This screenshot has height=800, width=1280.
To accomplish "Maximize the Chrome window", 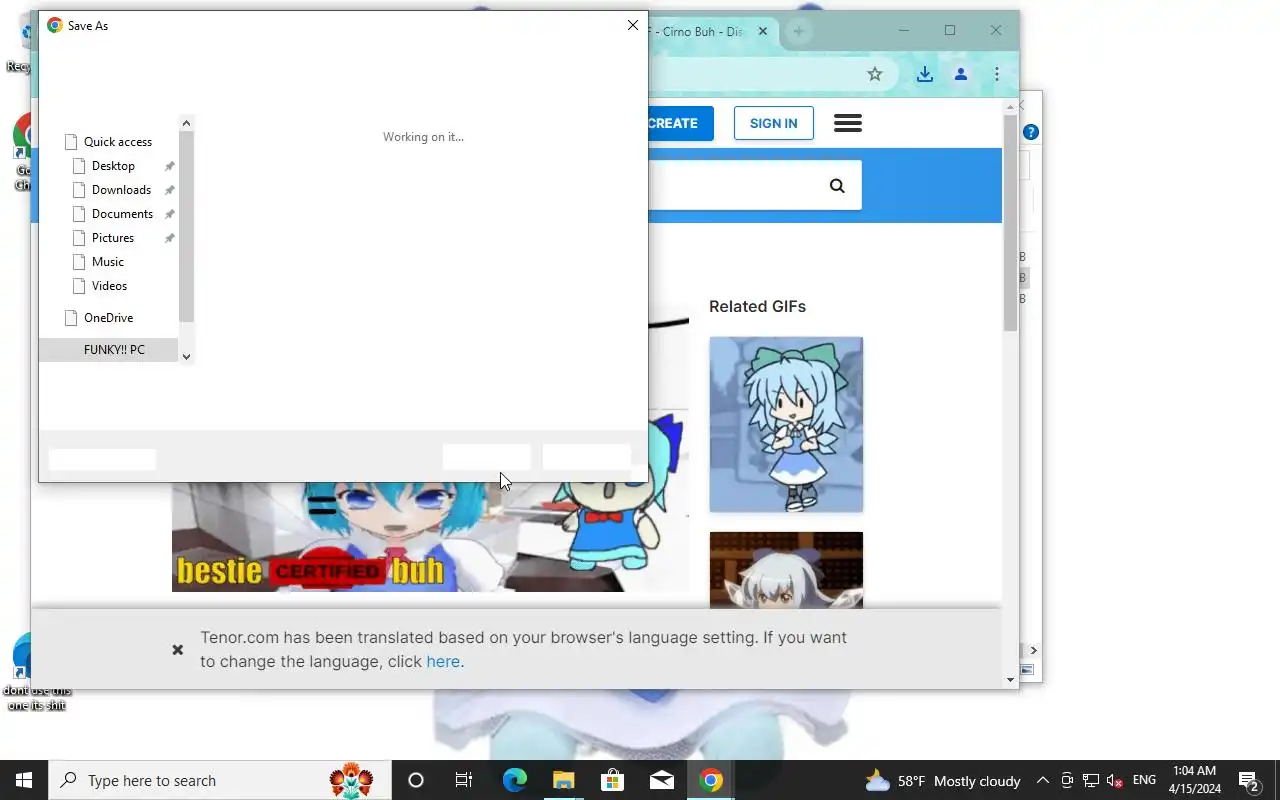I will click(950, 31).
